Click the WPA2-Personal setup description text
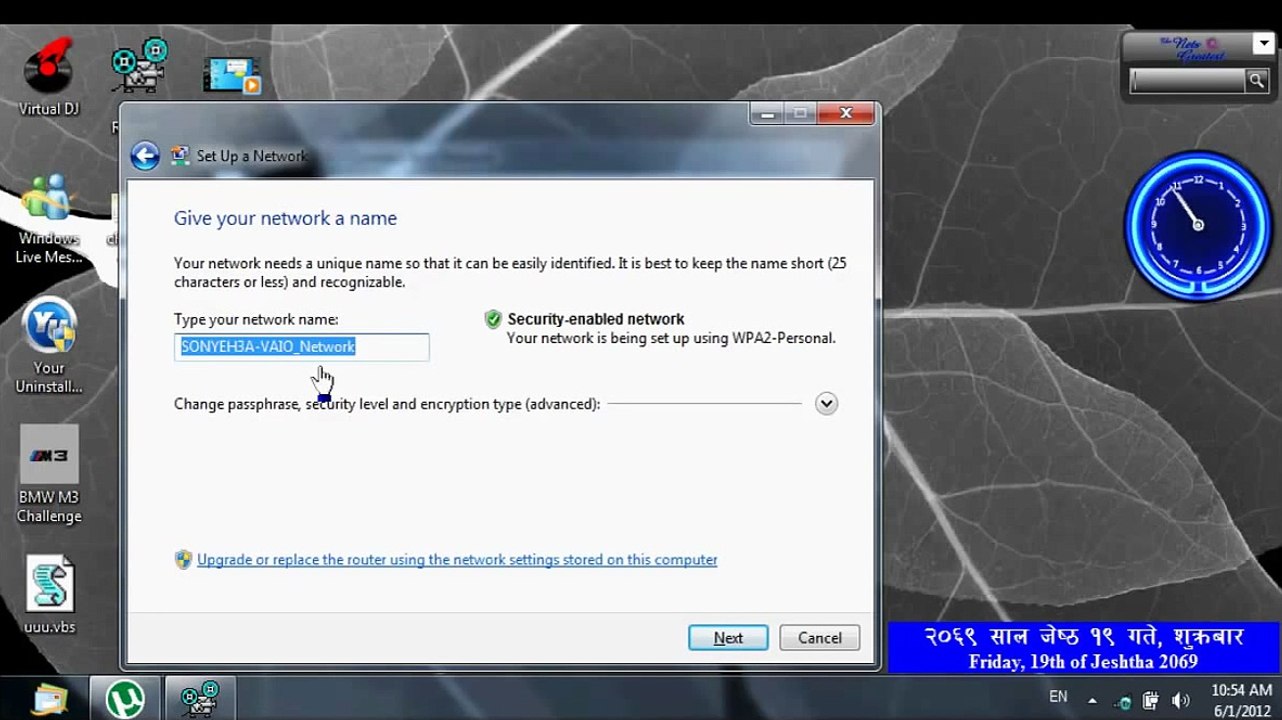This screenshot has height=720, width=1282. (671, 338)
